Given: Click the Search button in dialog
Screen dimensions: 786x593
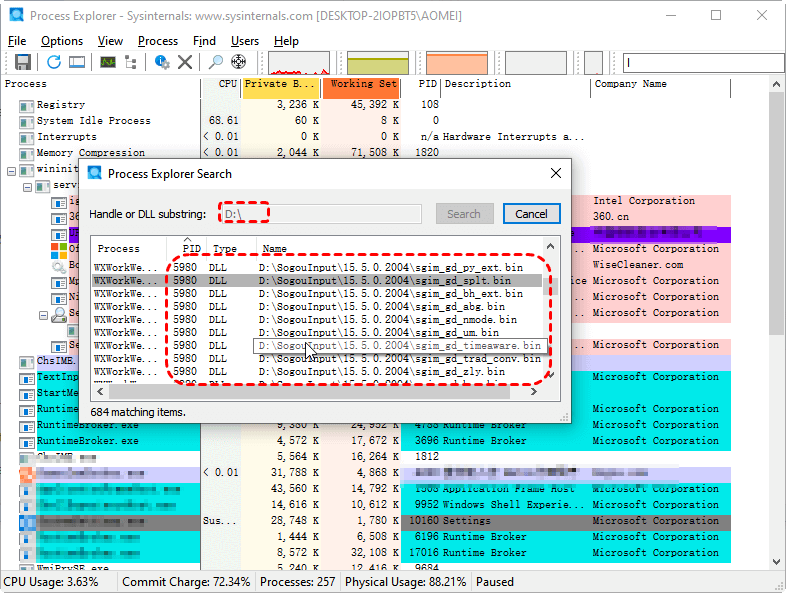Looking at the screenshot, I should tap(464, 214).
